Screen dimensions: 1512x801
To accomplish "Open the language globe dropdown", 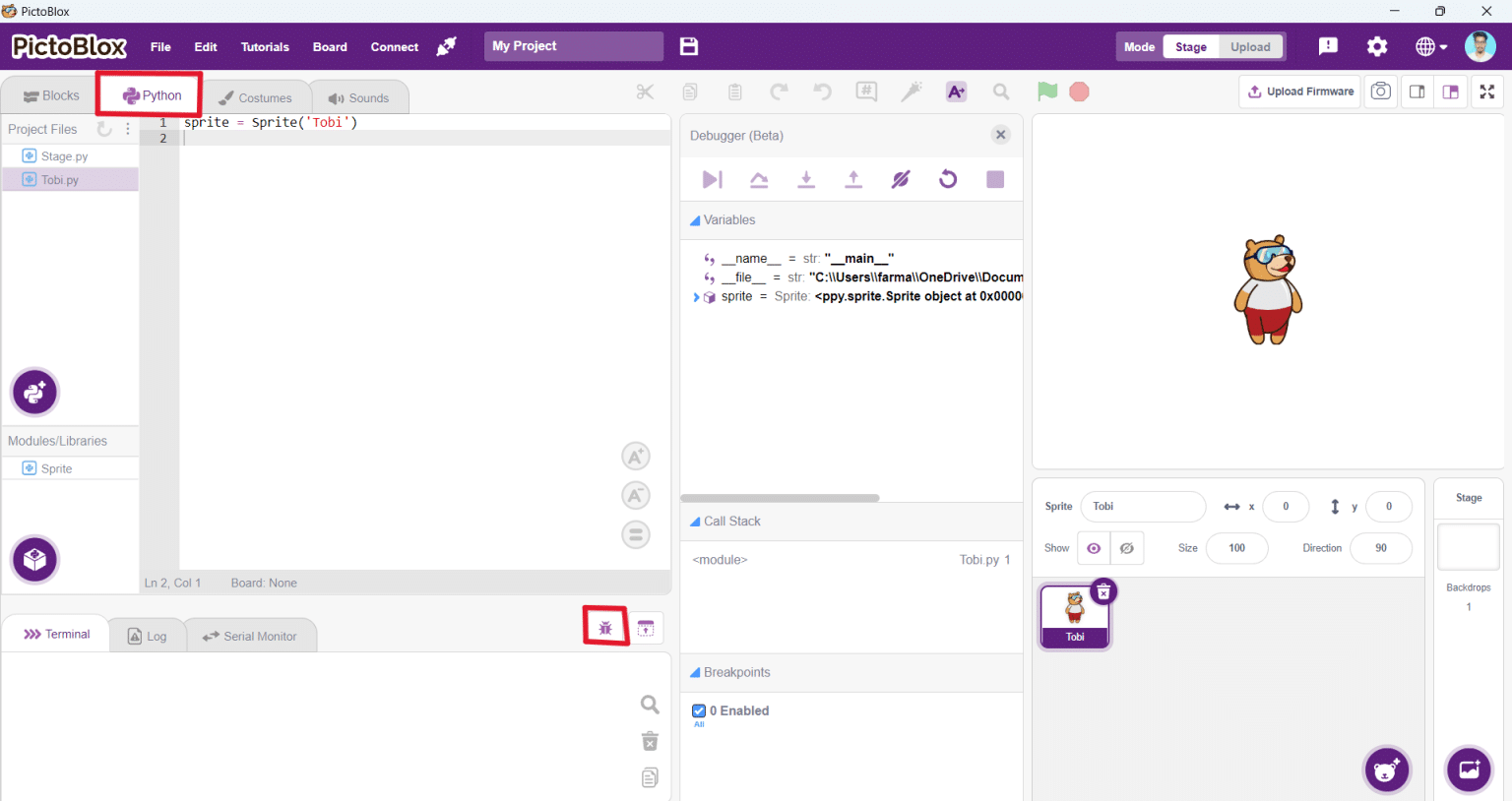I will click(1431, 46).
